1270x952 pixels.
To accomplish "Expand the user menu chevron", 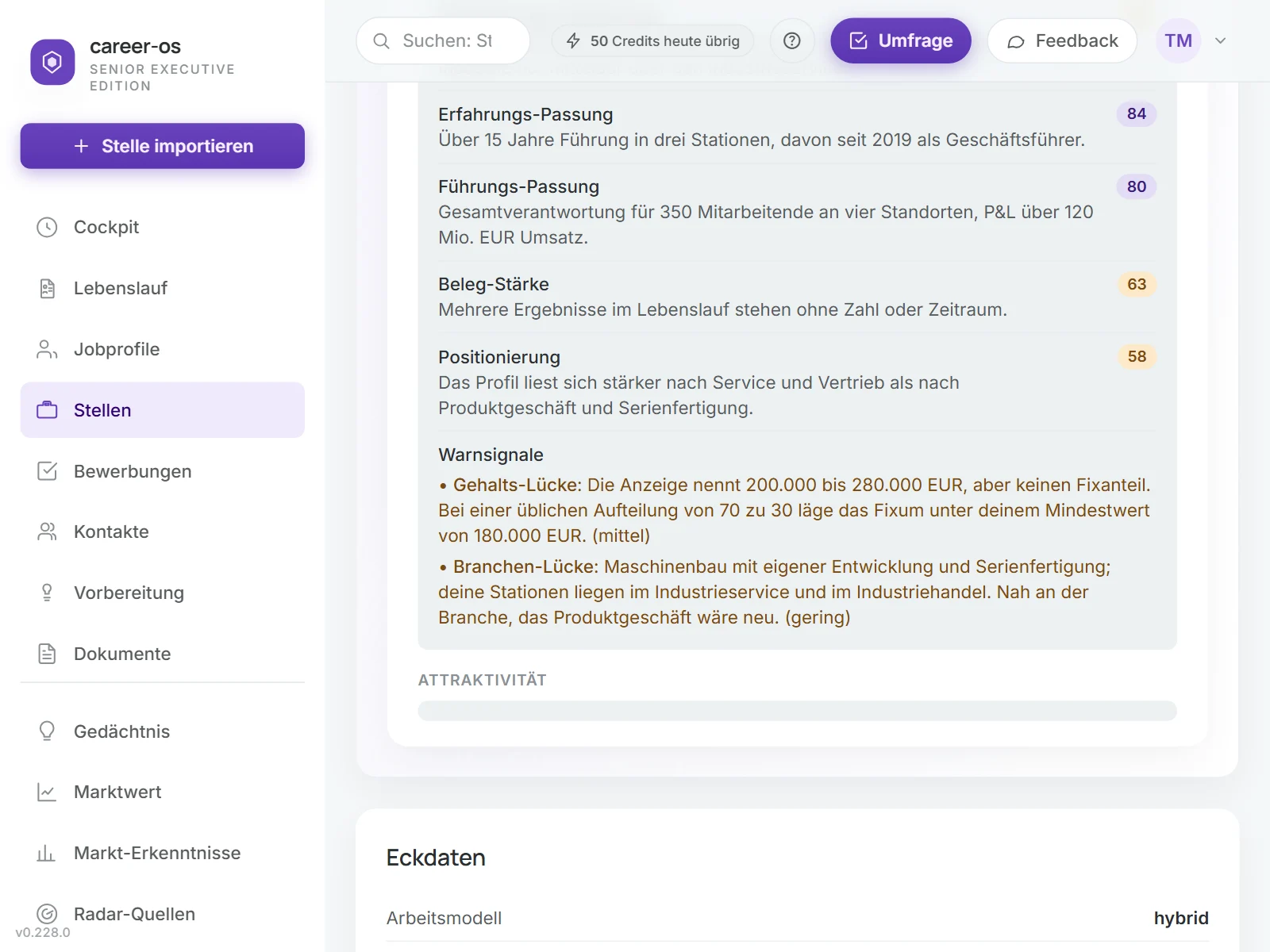I will point(1221,41).
